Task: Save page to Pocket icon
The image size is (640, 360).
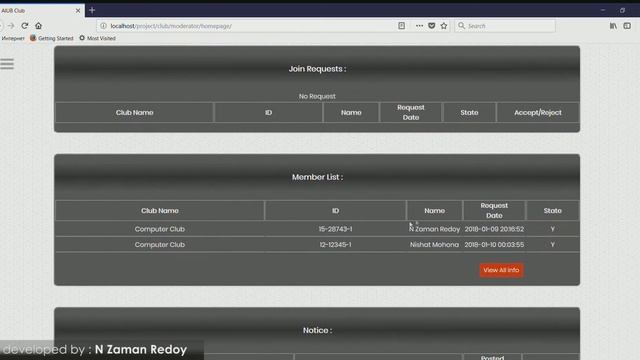Action: coord(431,26)
